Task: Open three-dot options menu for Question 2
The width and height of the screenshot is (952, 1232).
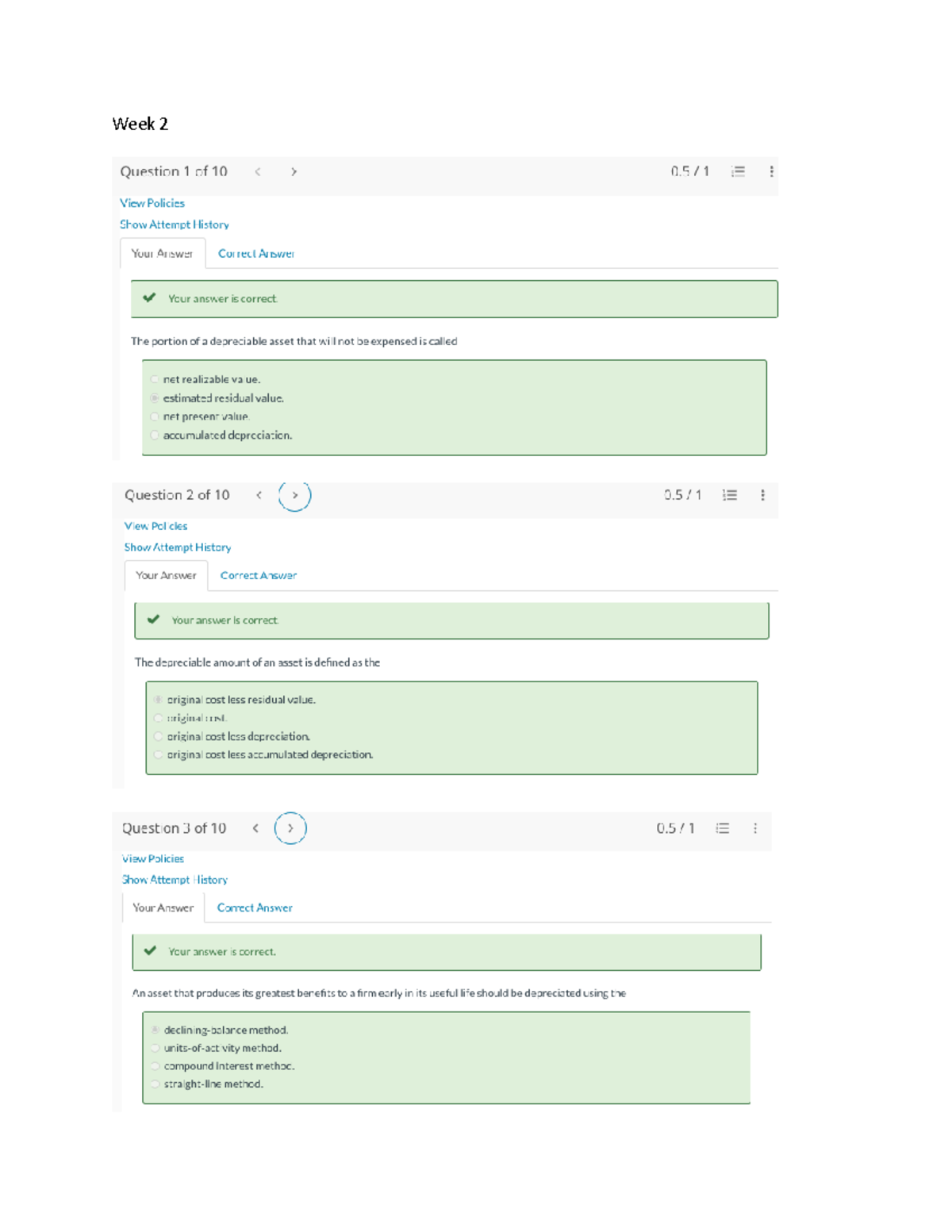Action: click(x=762, y=495)
